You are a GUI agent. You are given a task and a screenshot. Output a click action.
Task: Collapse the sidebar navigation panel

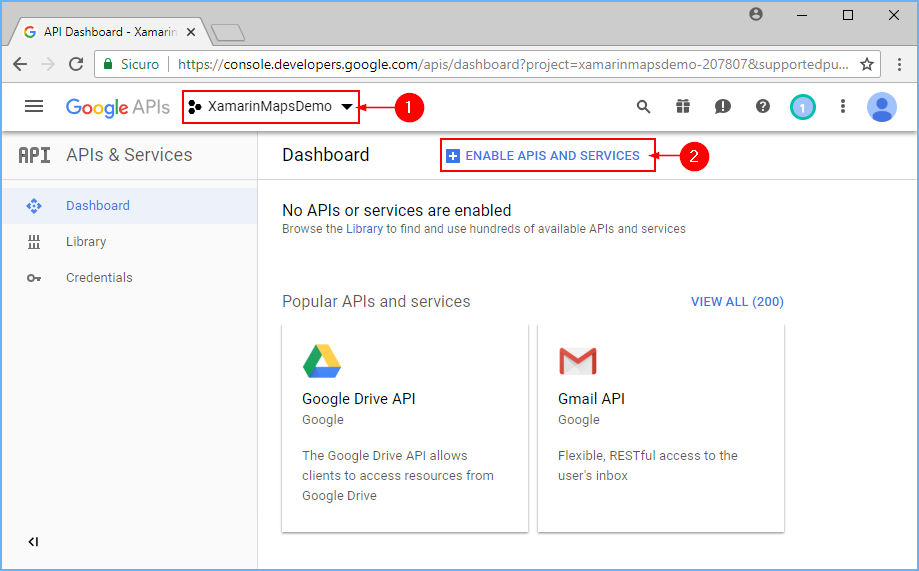(x=33, y=542)
